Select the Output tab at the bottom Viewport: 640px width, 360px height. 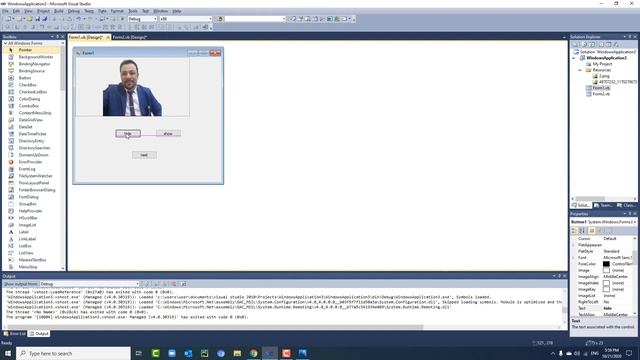tap(39, 334)
